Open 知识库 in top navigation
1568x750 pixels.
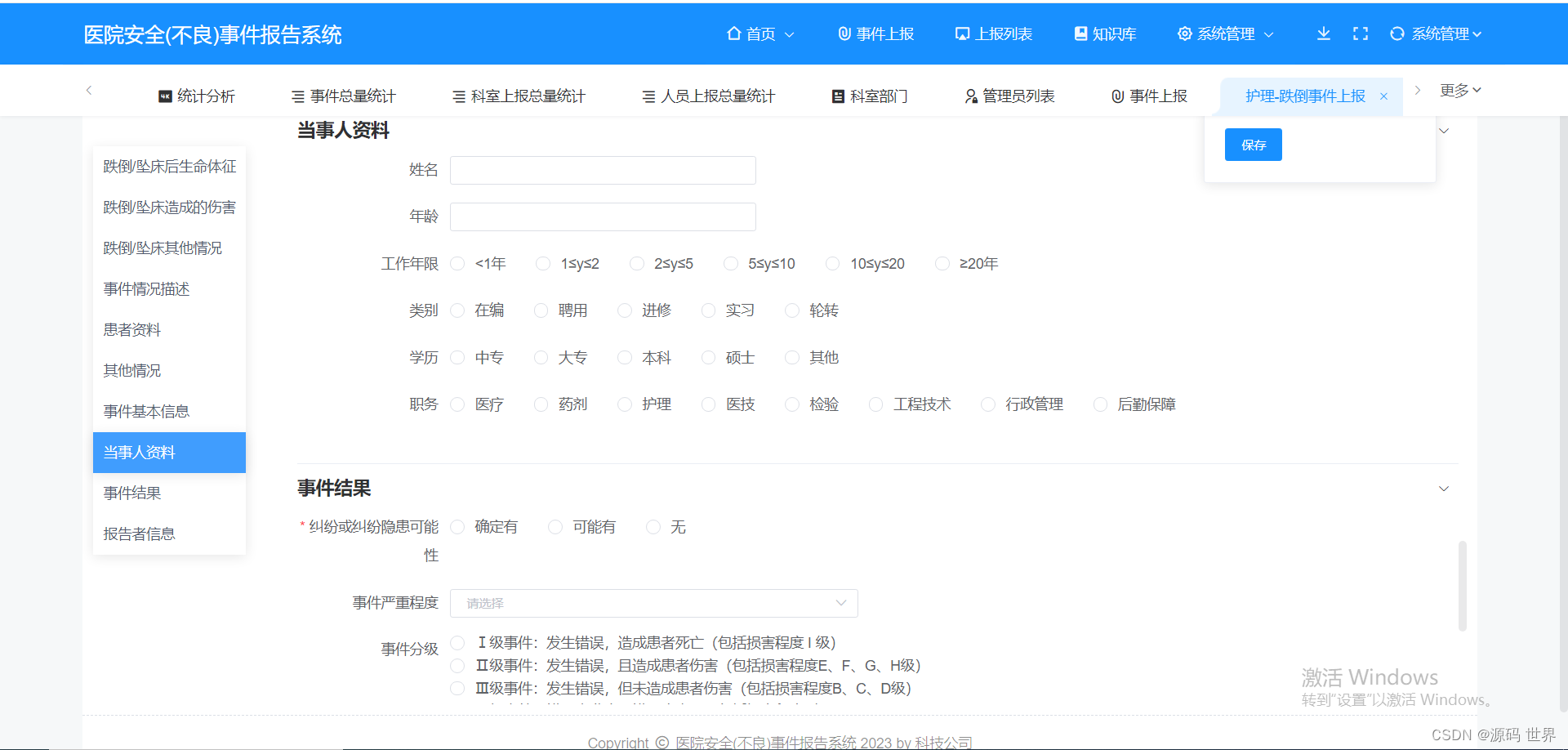(1105, 33)
